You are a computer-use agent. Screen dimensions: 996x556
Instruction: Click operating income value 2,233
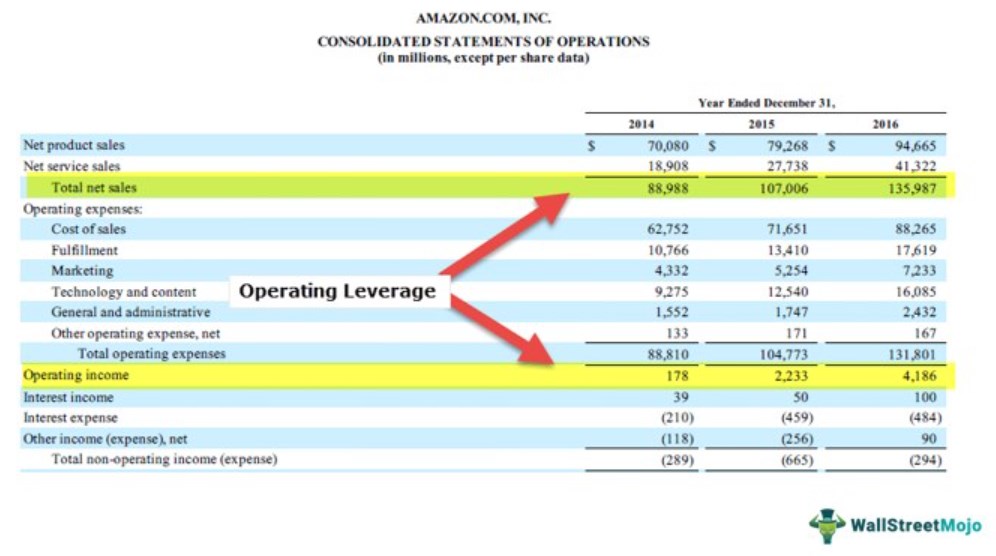791,376
